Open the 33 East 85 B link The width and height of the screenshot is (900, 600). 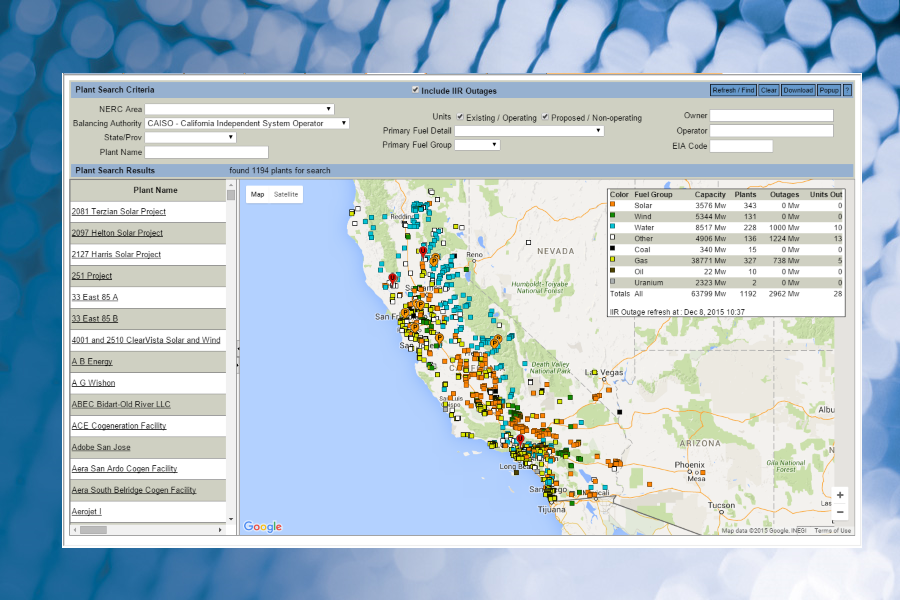pyautogui.click(x=95, y=318)
